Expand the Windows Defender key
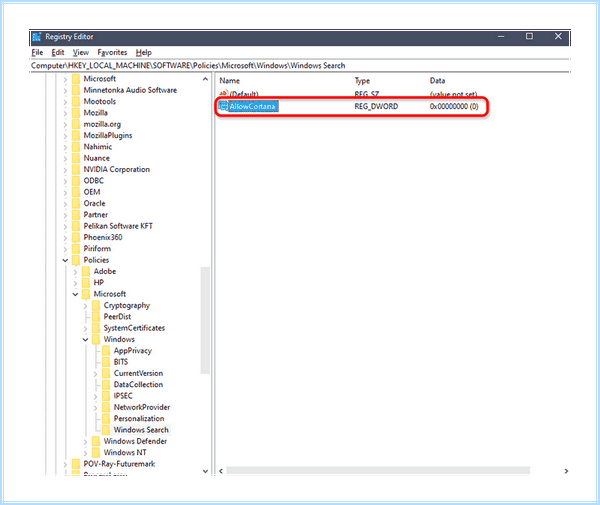Image resolution: width=600 pixels, height=505 pixels. tap(85, 441)
